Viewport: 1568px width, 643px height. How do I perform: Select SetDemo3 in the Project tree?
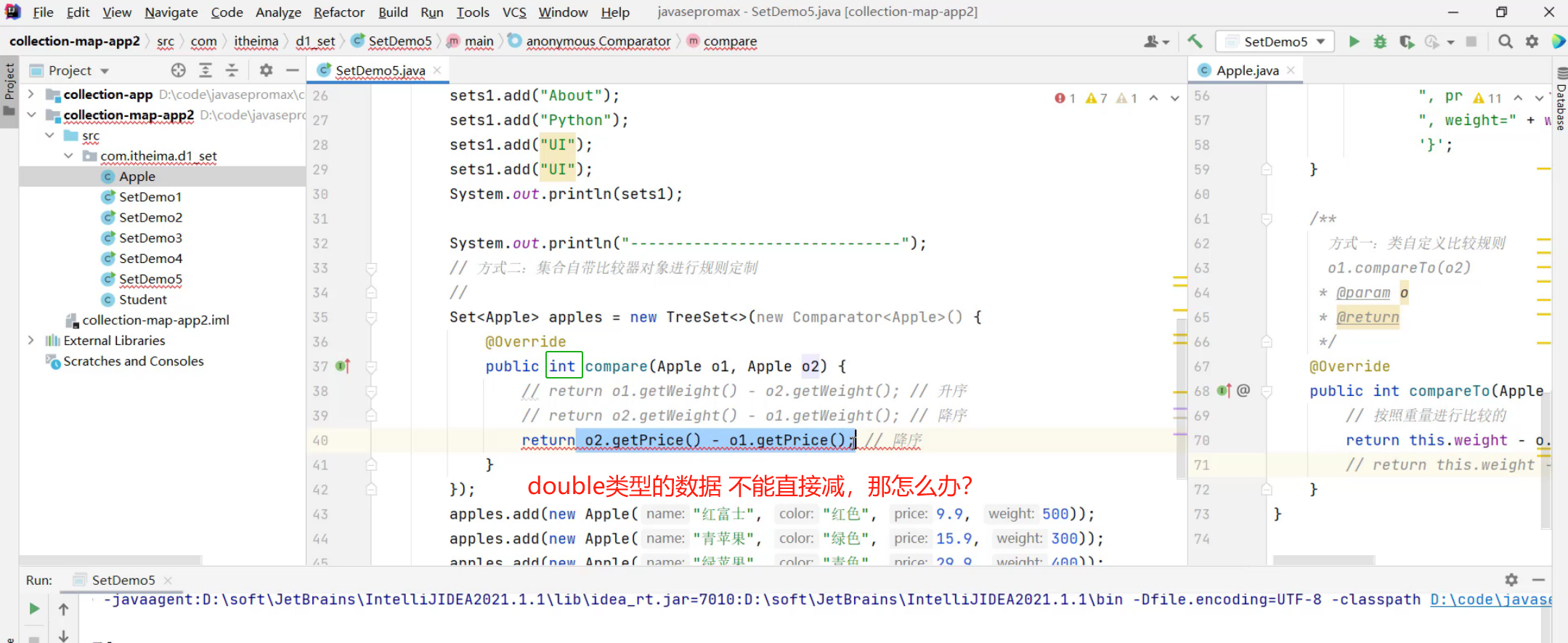coord(150,238)
